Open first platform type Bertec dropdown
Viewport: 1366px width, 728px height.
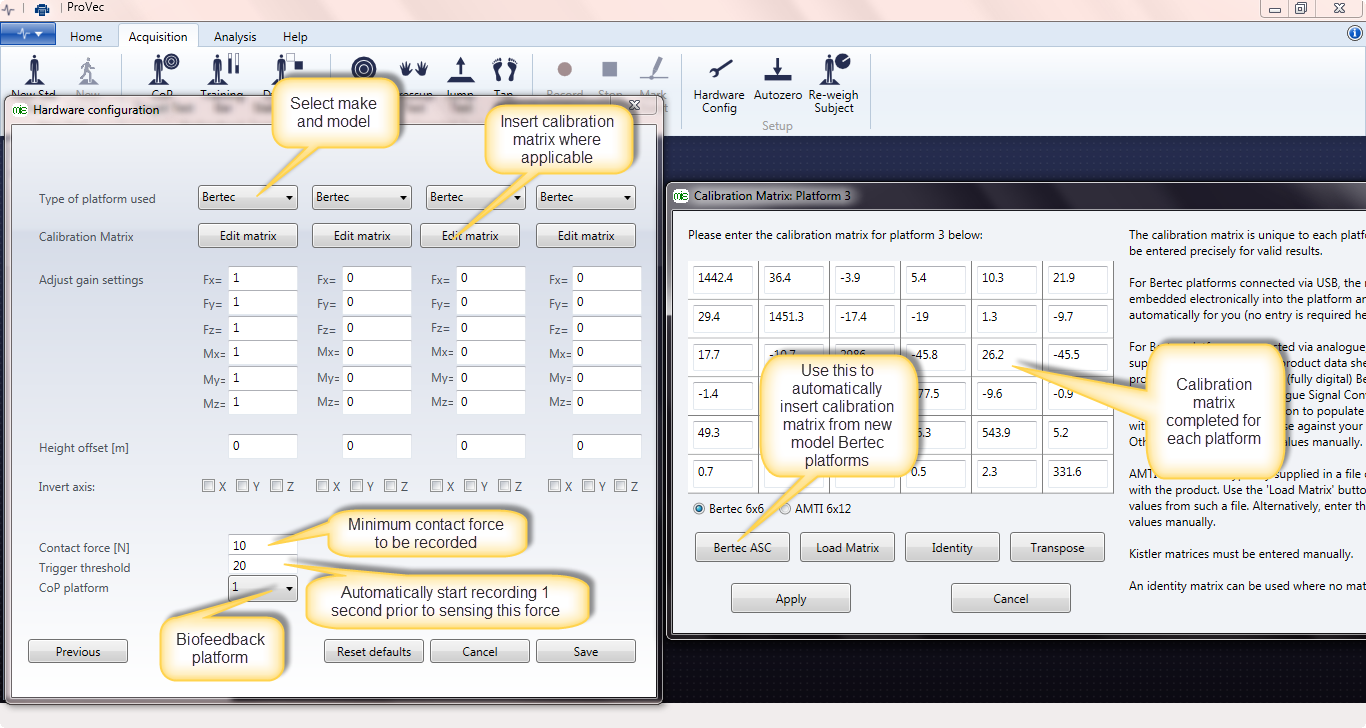[x=248, y=197]
